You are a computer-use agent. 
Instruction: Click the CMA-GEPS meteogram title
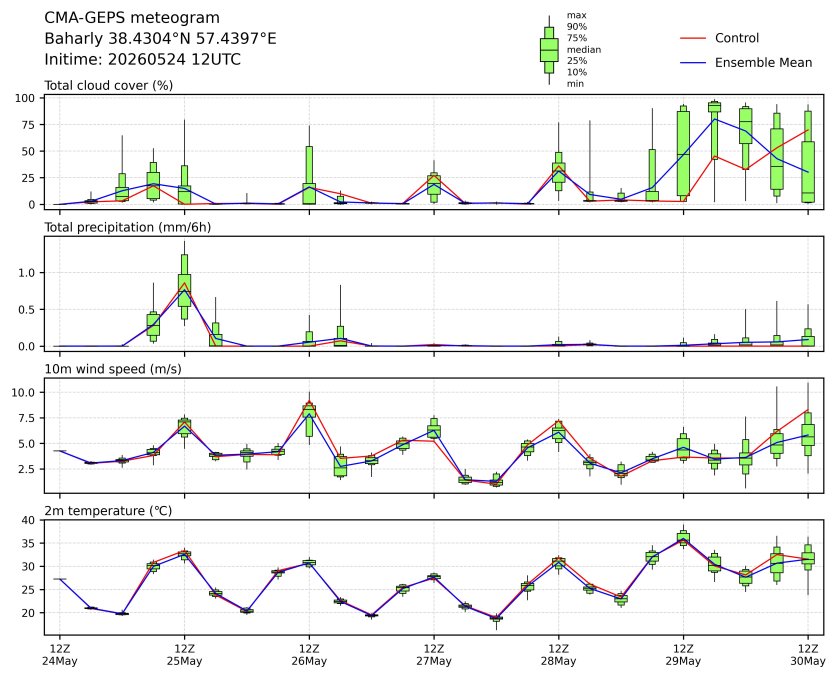point(132,18)
